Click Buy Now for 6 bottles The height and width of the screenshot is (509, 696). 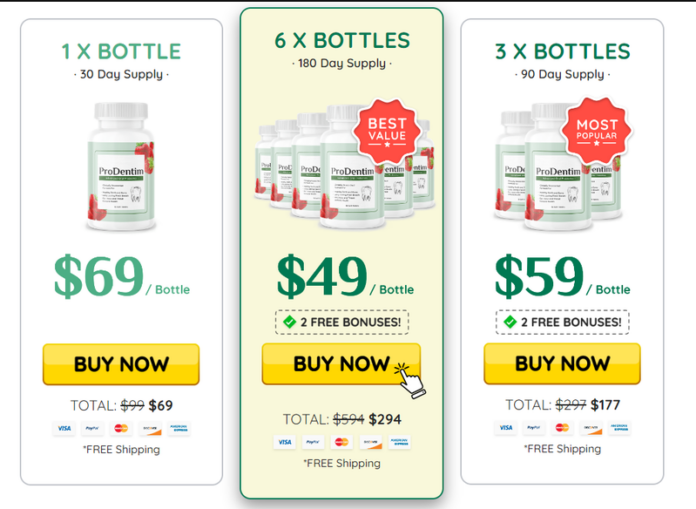(341, 364)
